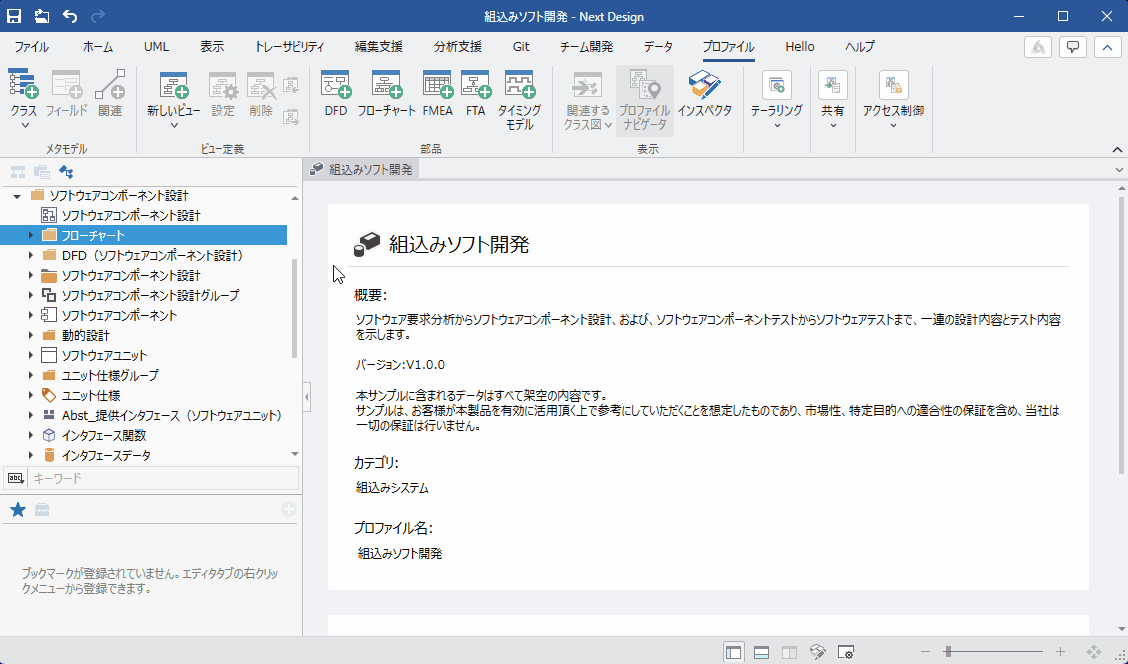The height and width of the screenshot is (664, 1128).
Task: Switch to the Git tab
Action: 521,47
